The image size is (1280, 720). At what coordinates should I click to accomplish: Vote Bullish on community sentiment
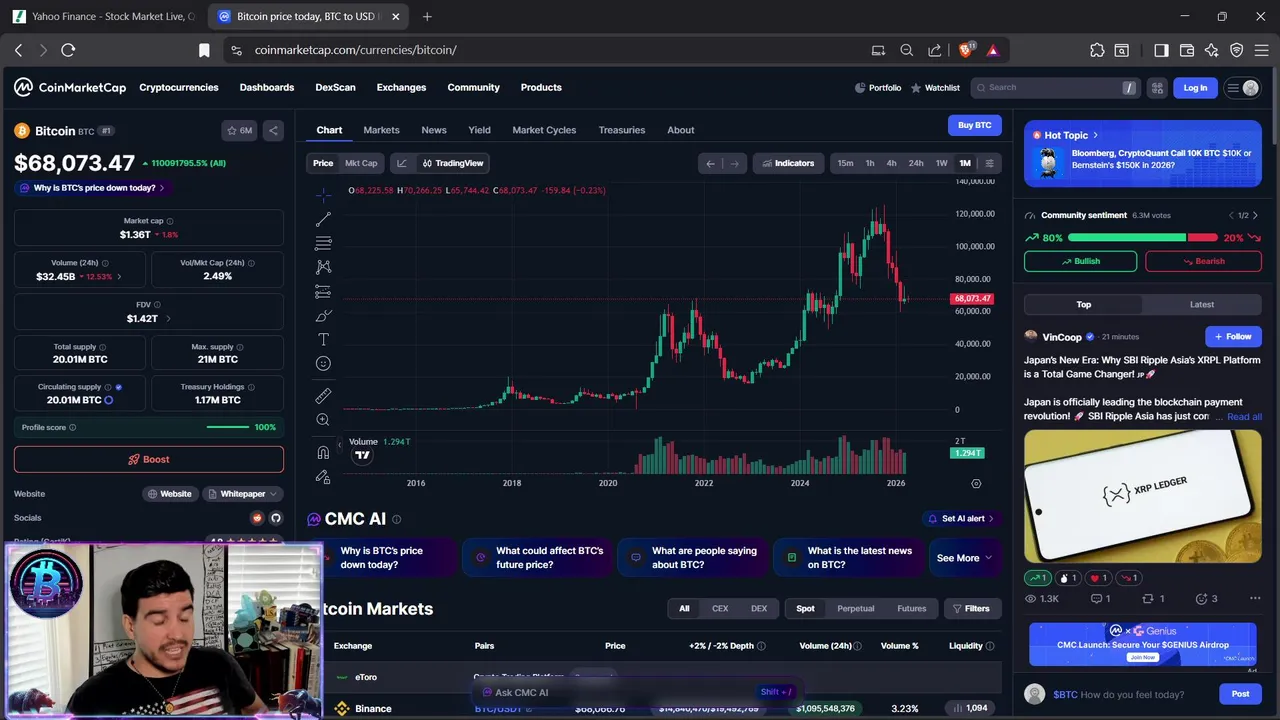pyautogui.click(x=1080, y=261)
